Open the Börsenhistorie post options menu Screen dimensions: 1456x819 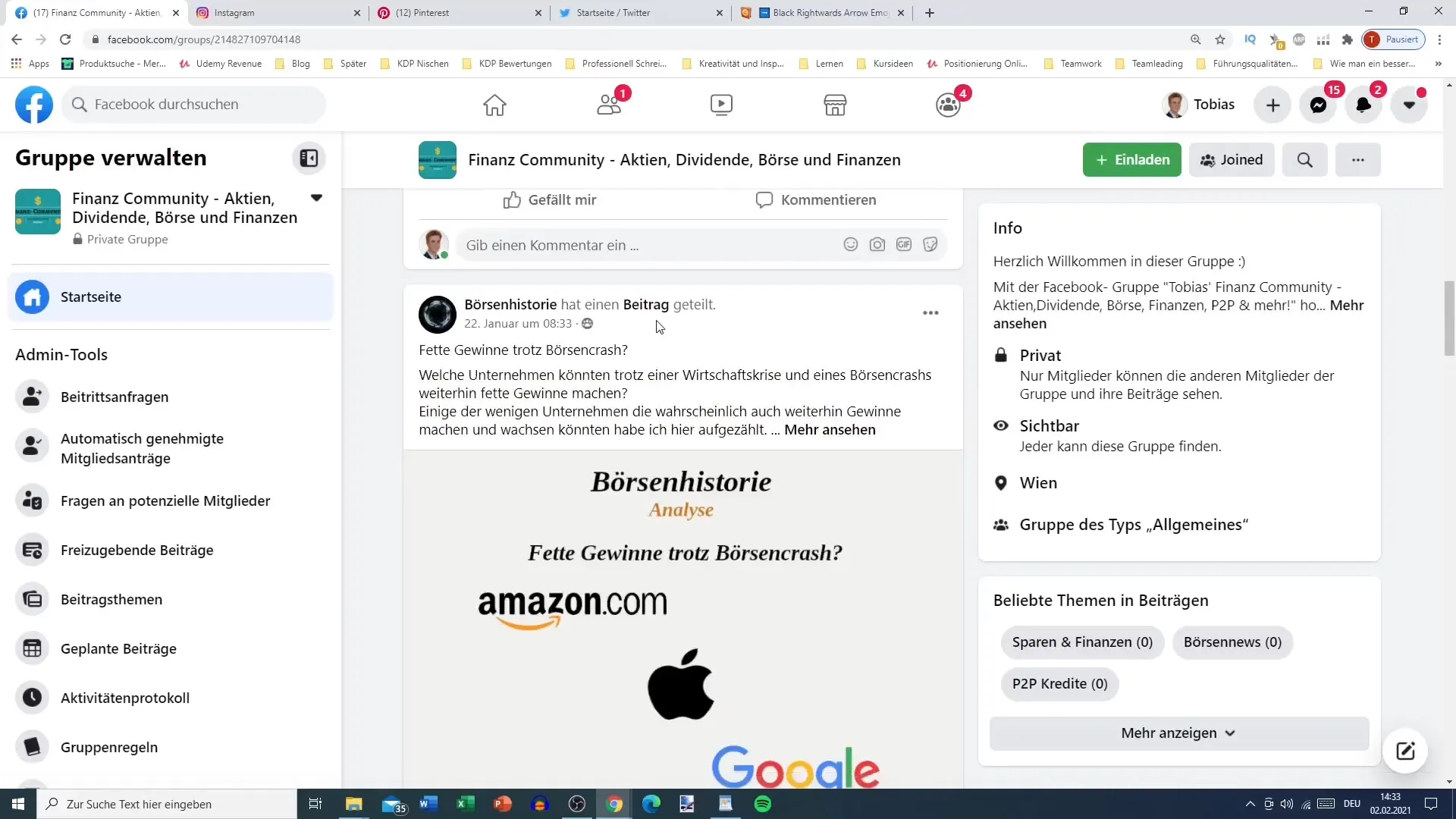coord(930,312)
